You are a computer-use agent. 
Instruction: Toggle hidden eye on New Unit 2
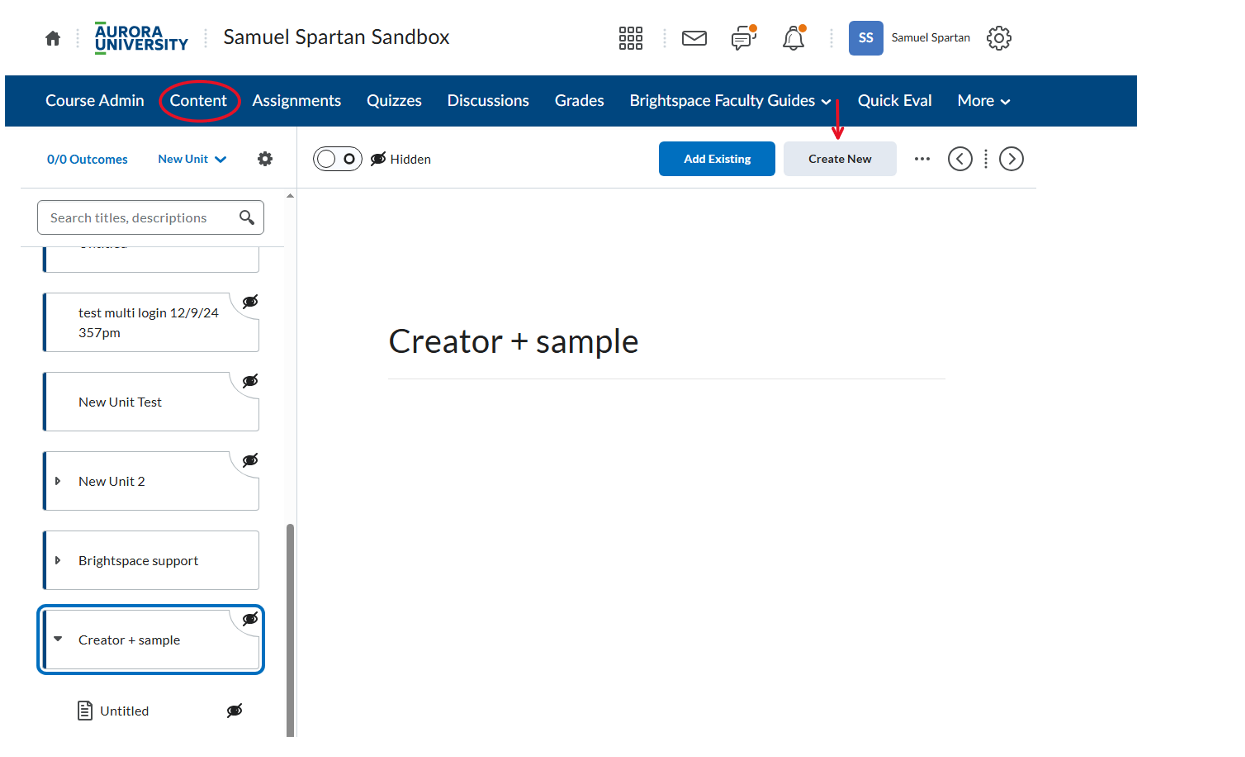[250, 460]
